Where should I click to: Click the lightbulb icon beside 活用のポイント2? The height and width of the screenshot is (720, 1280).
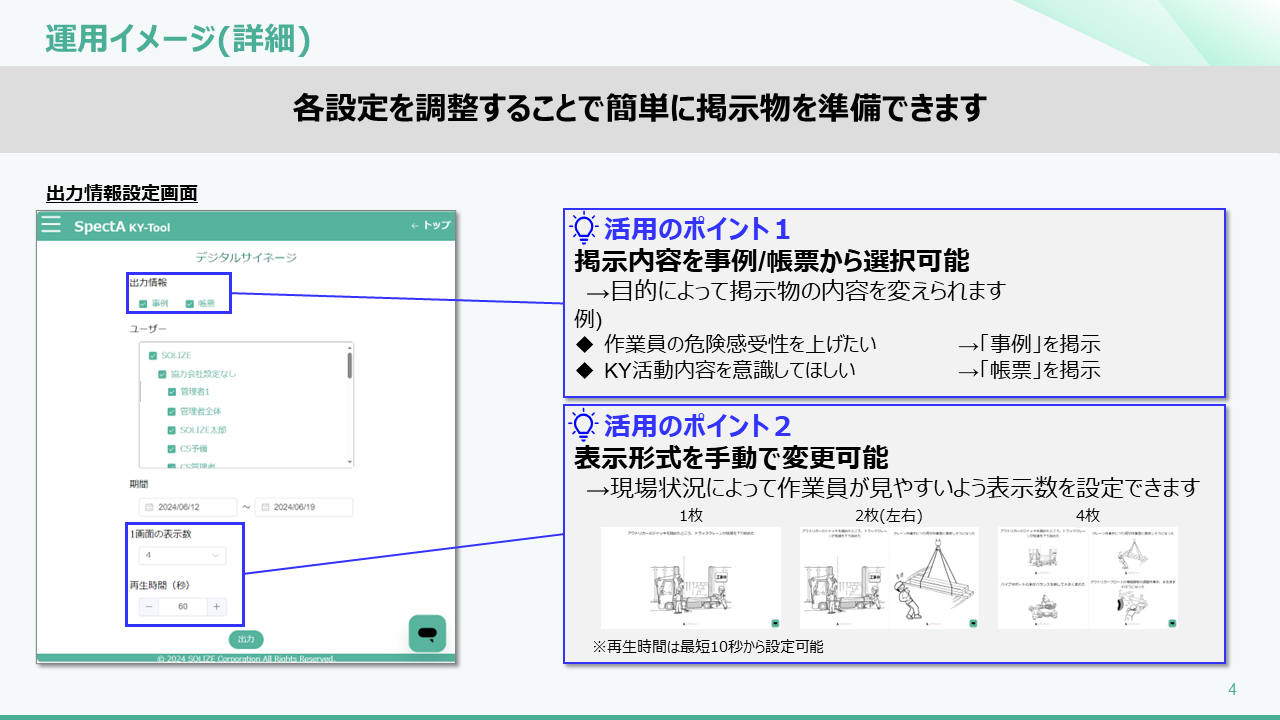point(583,425)
